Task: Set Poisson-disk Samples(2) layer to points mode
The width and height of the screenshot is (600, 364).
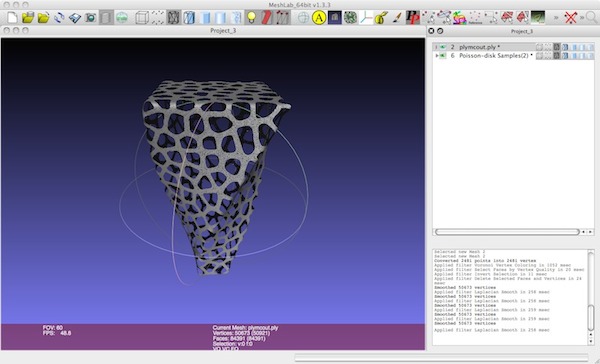Action: pos(548,55)
